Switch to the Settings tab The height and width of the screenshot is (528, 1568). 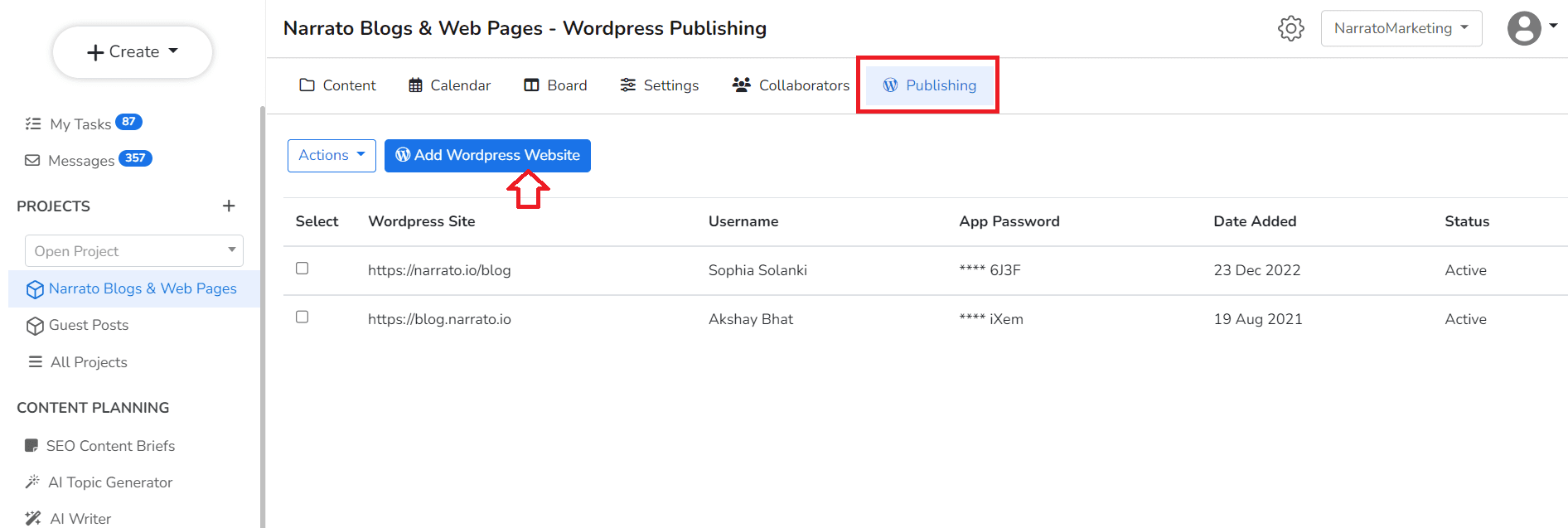coord(660,85)
